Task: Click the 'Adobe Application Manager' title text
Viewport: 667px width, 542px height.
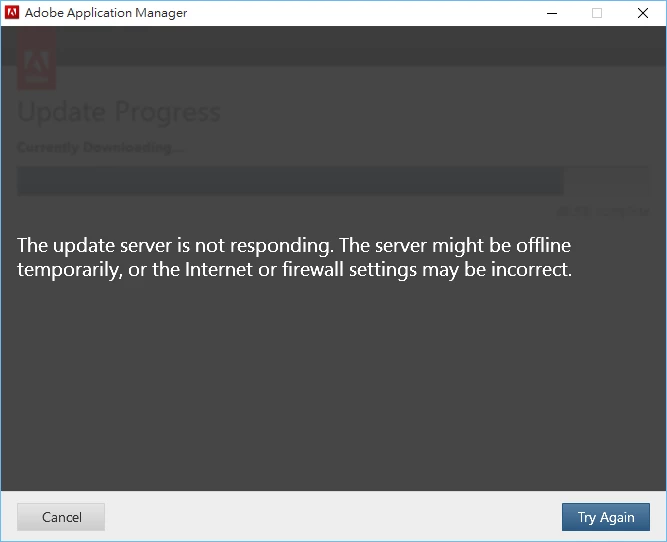Action: 106,13
